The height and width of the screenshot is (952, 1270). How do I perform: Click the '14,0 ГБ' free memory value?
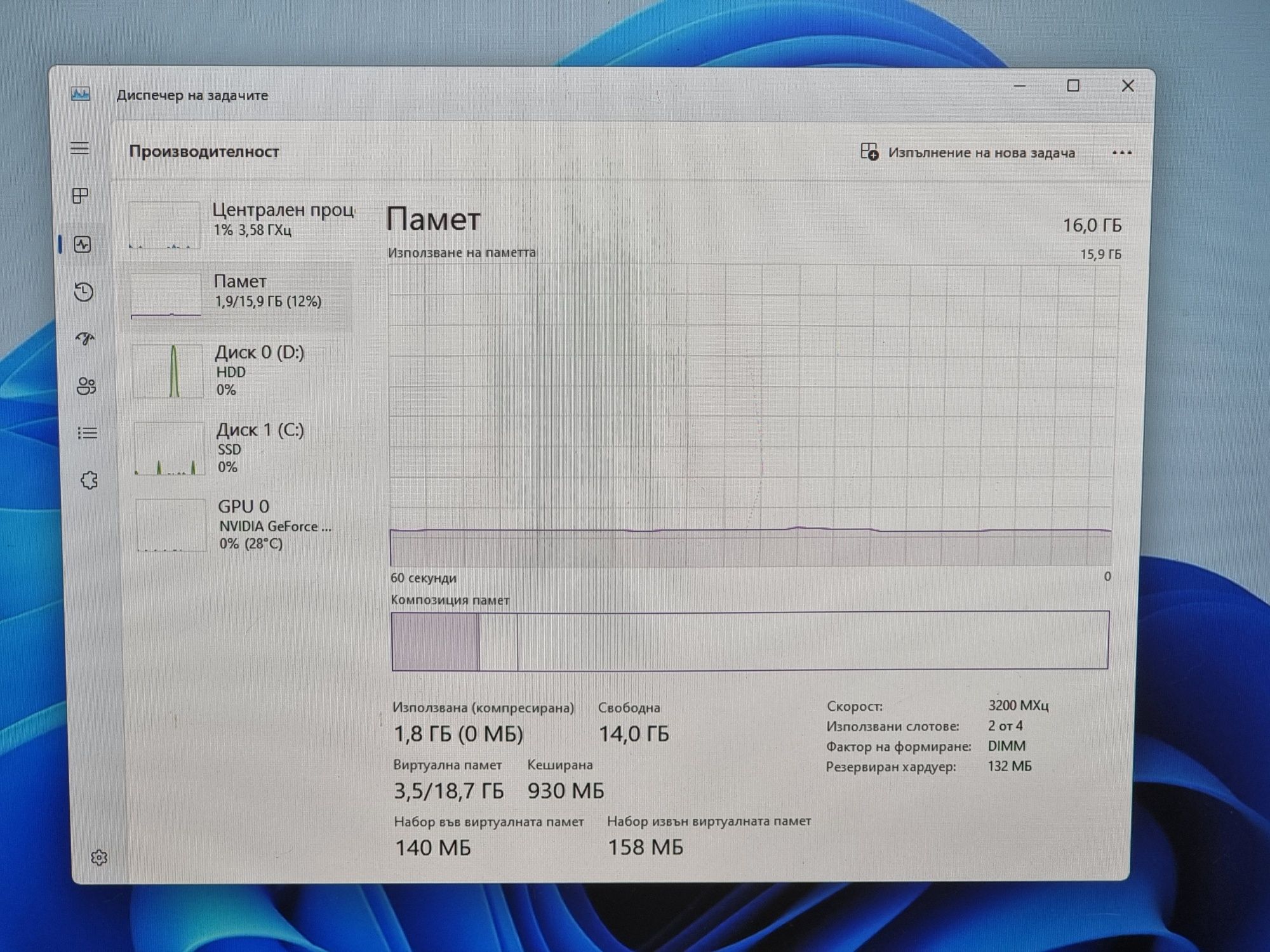tap(634, 734)
